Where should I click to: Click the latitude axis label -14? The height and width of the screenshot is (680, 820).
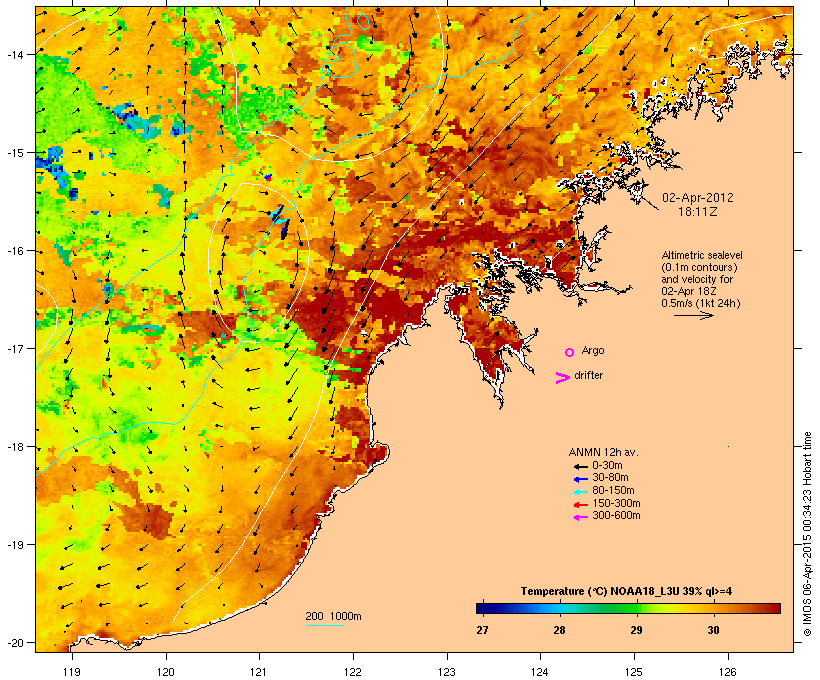(15, 54)
